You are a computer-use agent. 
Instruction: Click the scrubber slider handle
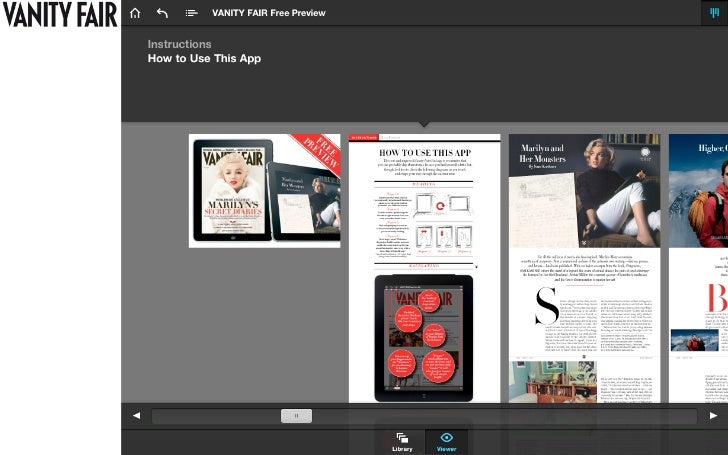296,416
